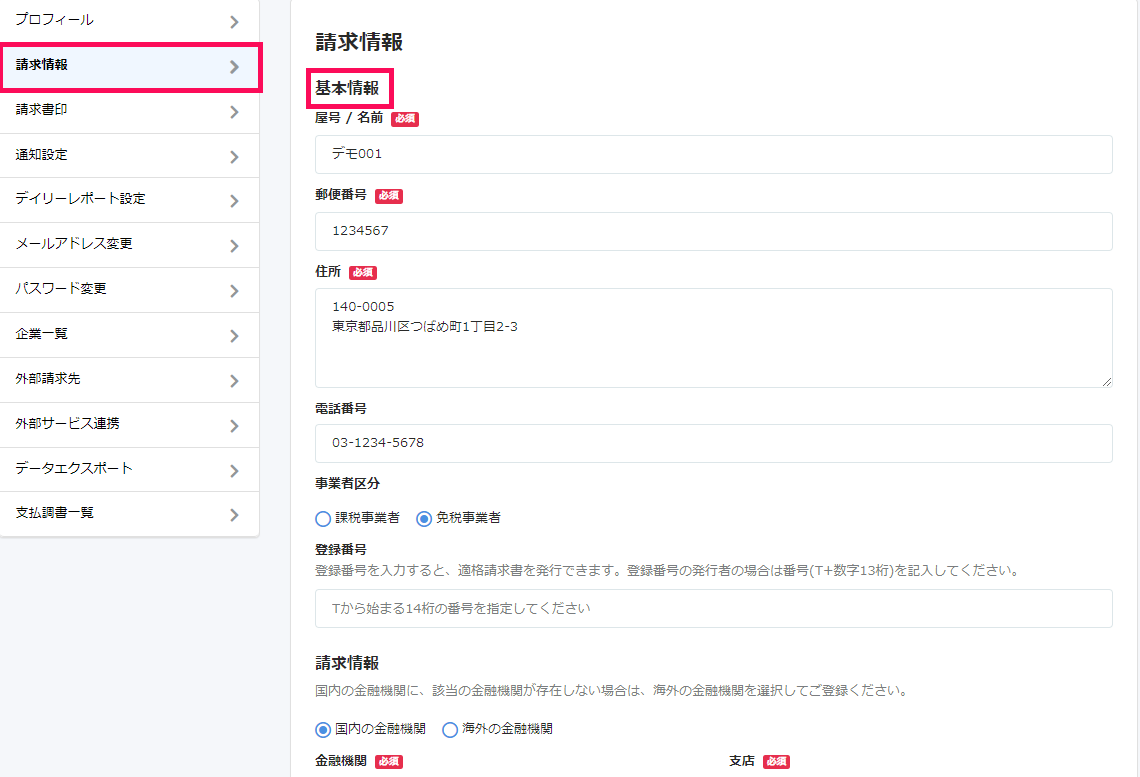Click the 基本情報 section heading
This screenshot has height=777, width=1140.
[x=347, y=88]
